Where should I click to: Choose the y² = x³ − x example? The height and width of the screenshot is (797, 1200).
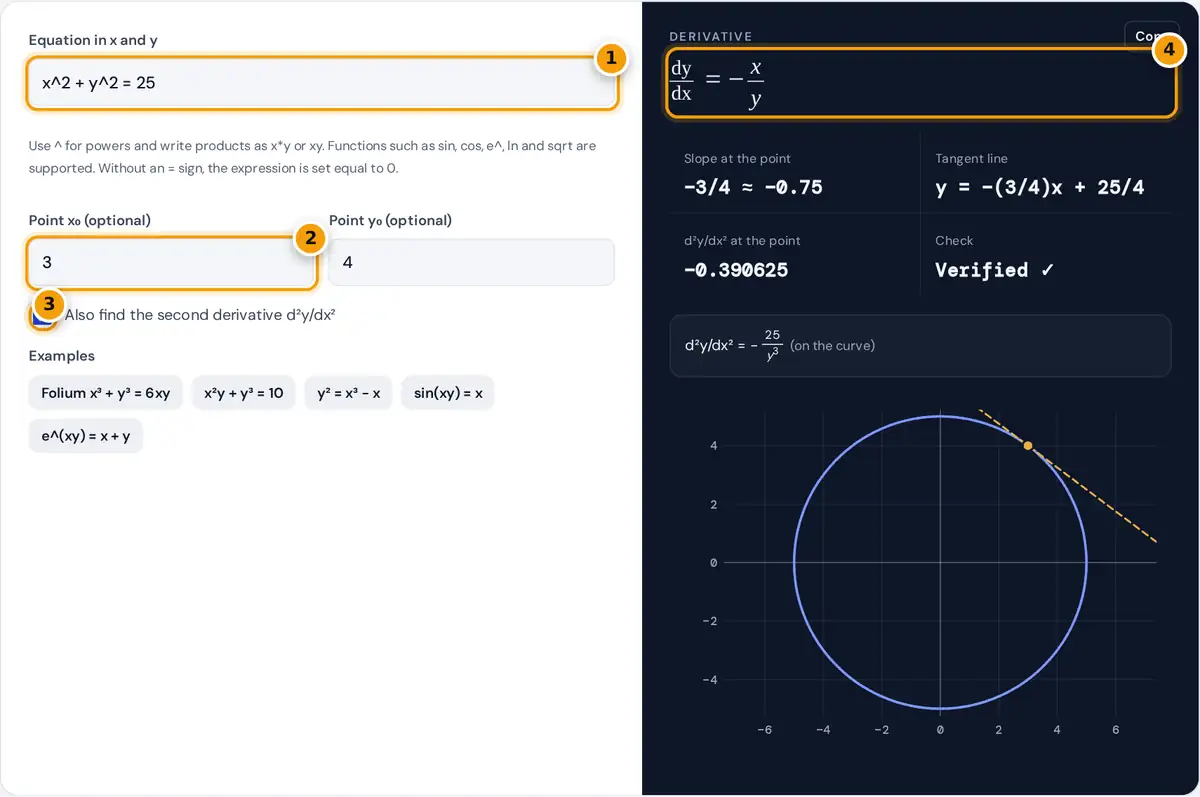click(x=349, y=393)
